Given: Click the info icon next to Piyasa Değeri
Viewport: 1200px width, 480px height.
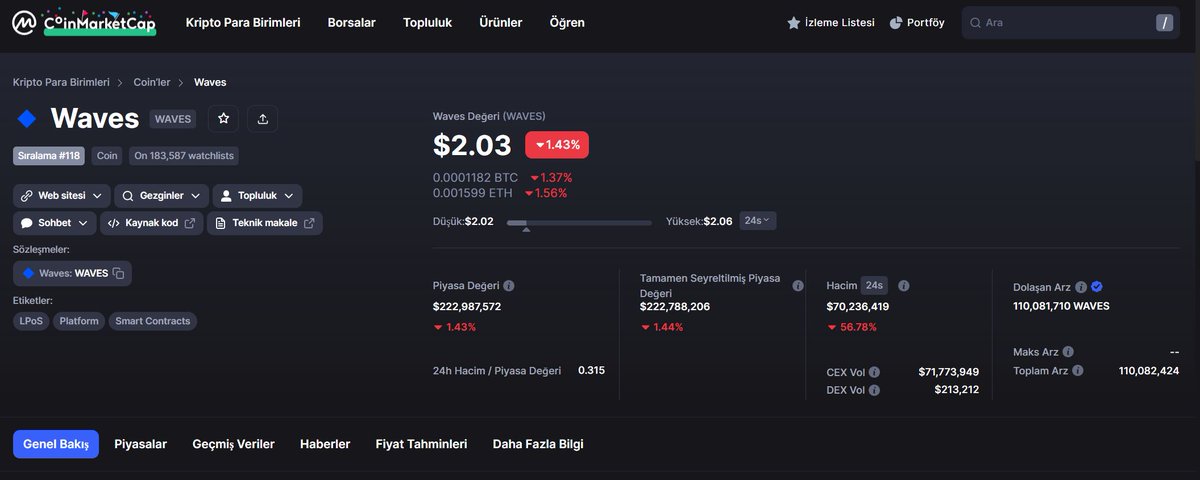Looking at the screenshot, I should click(509, 286).
